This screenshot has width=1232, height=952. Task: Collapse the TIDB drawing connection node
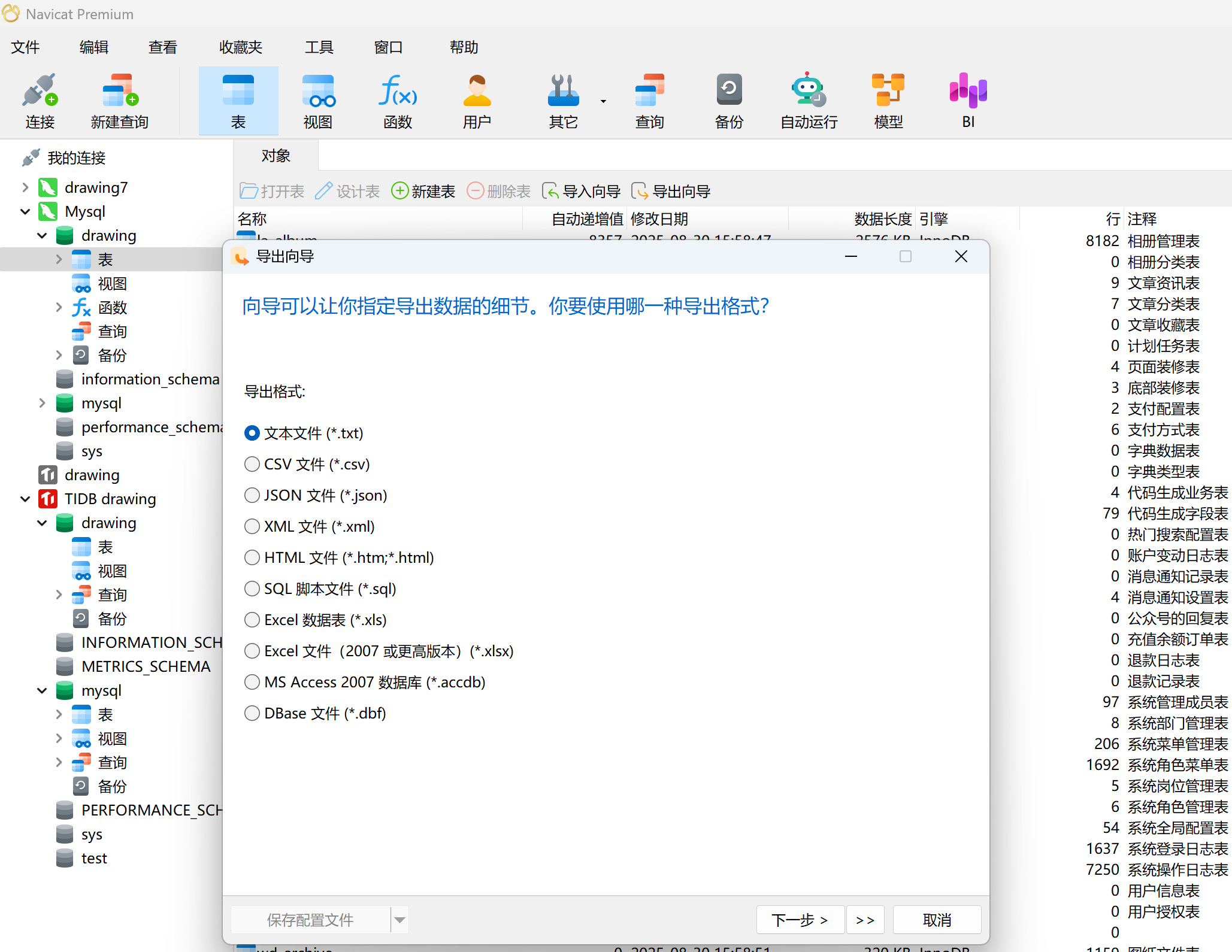[25, 499]
